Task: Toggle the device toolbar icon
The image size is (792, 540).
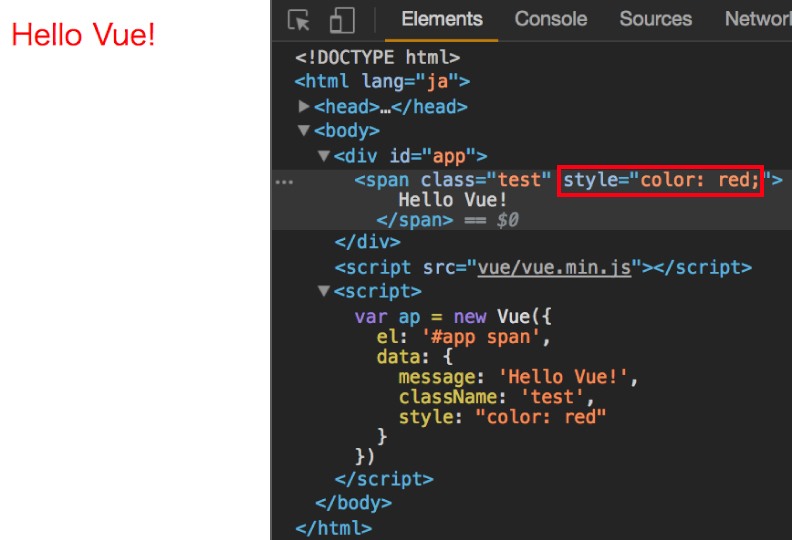Action: (x=342, y=20)
